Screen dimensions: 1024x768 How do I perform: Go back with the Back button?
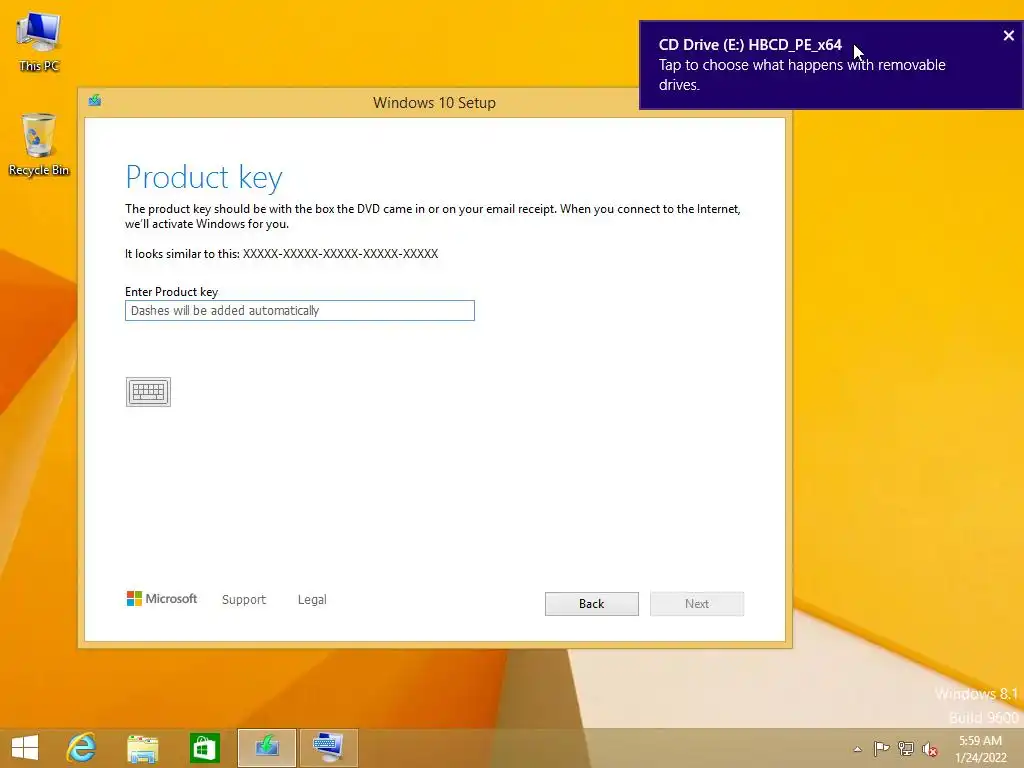592,603
